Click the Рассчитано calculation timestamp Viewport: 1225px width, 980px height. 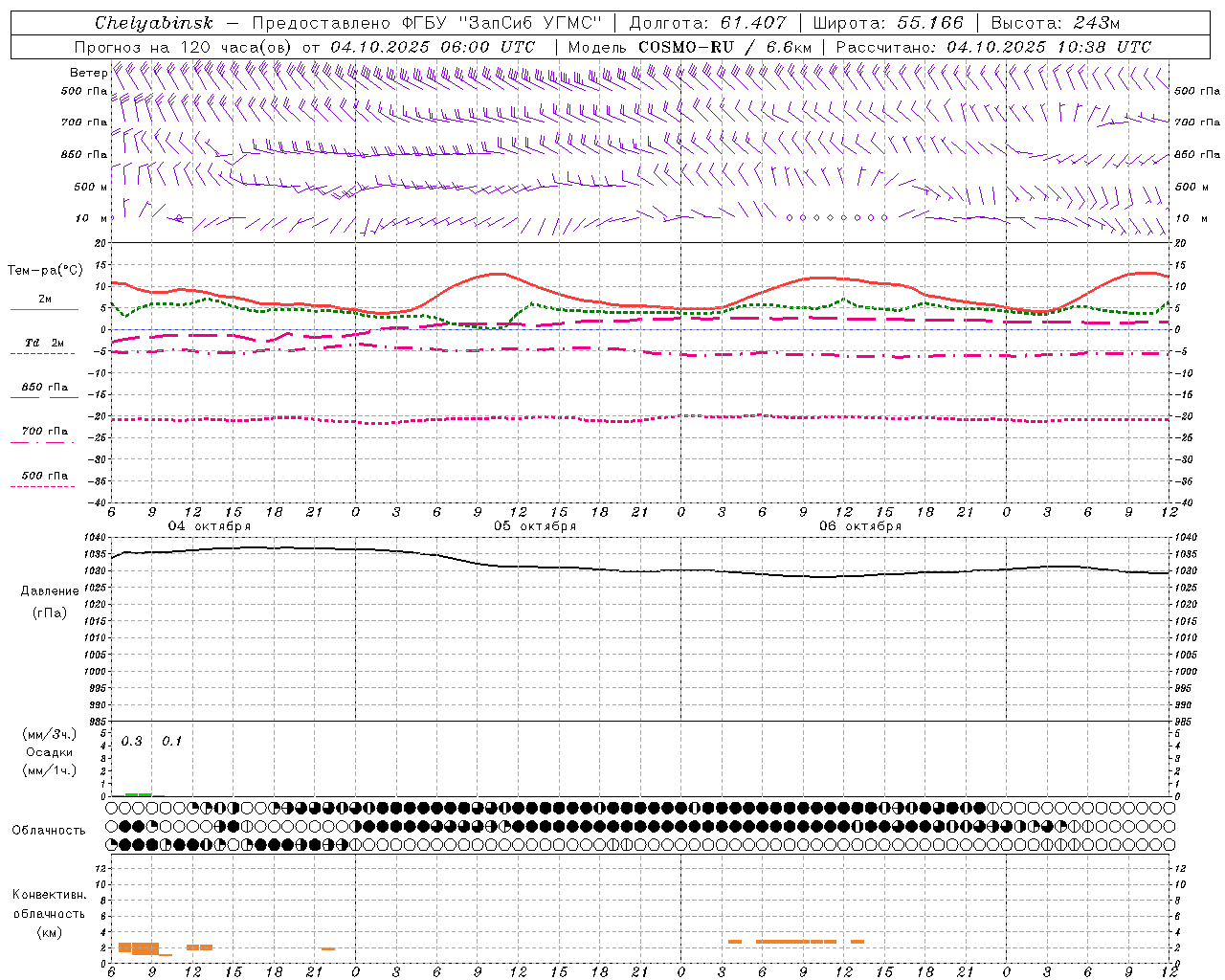993,47
